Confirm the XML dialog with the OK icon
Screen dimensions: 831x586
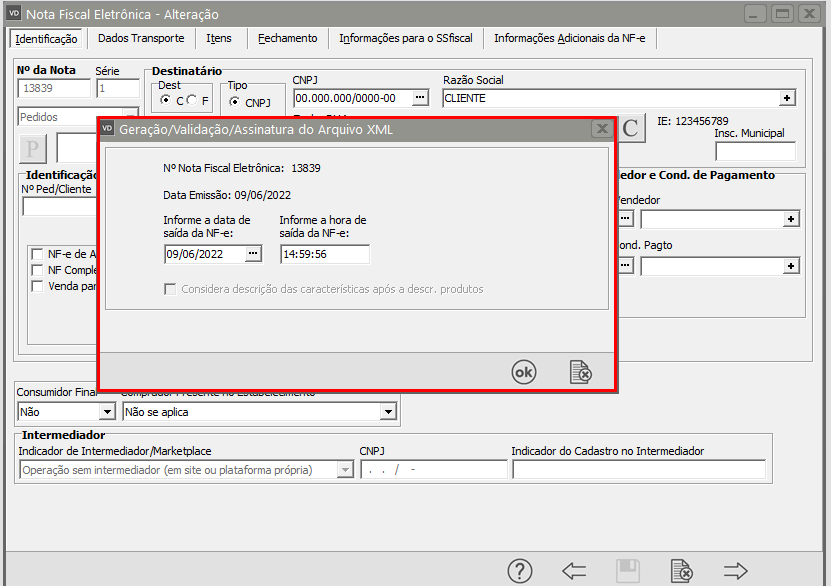tap(523, 372)
